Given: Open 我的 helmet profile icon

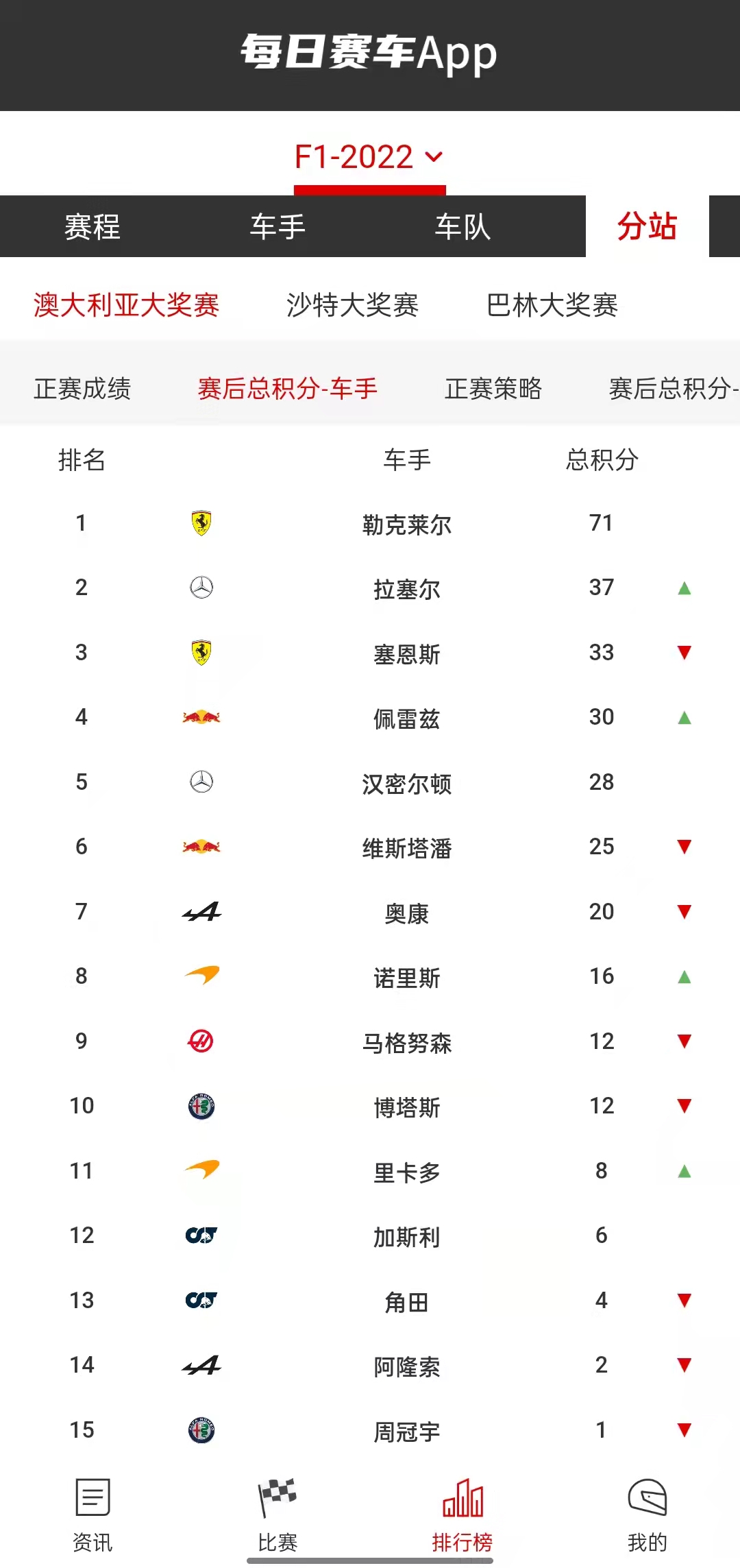Looking at the screenshot, I should [x=647, y=1497].
